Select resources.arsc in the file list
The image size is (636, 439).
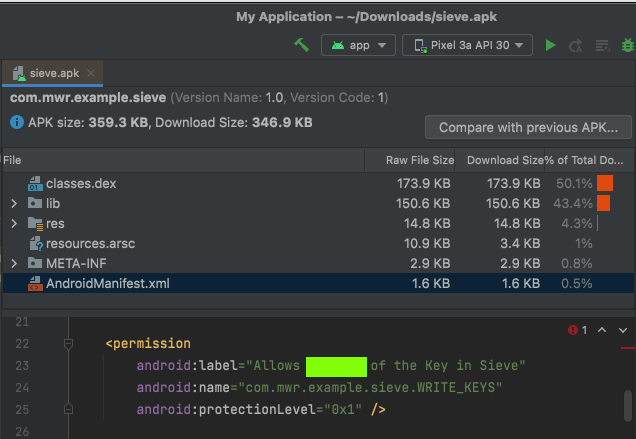coord(92,243)
